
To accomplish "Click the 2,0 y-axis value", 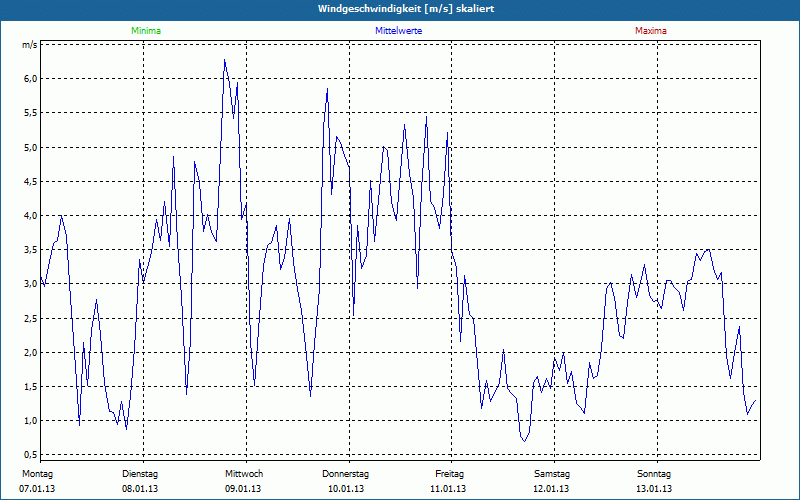I will (31, 353).
